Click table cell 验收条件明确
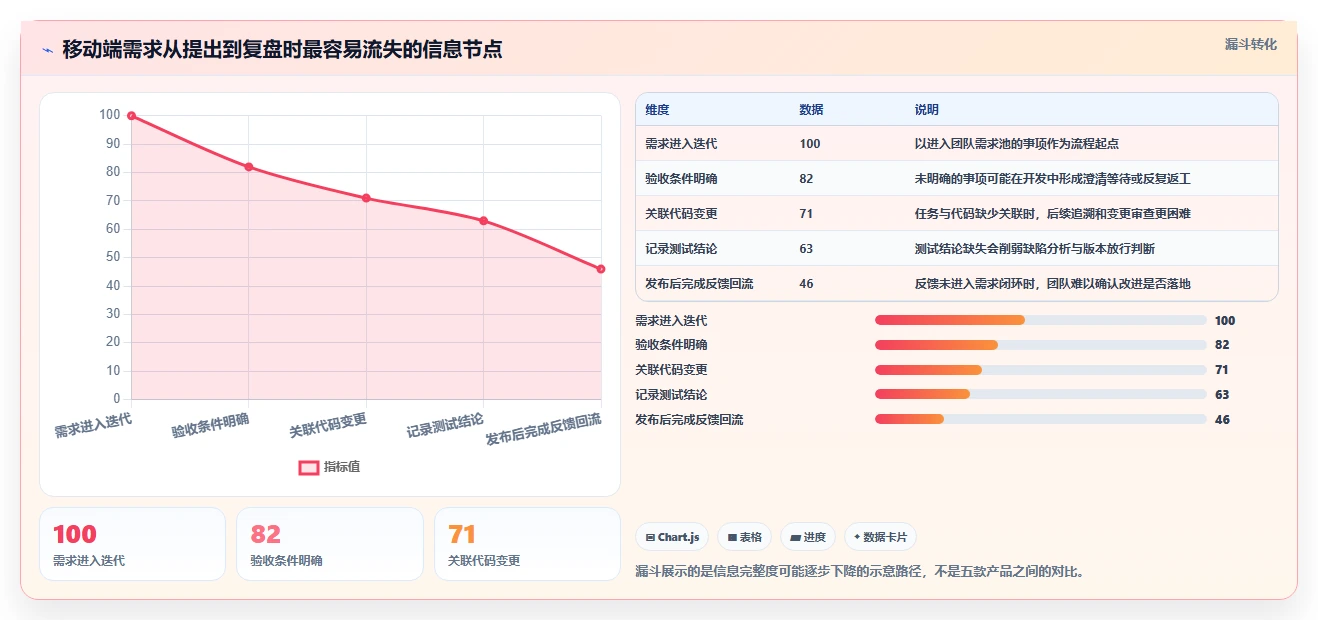Image resolution: width=1318 pixels, height=620 pixels. (681, 179)
